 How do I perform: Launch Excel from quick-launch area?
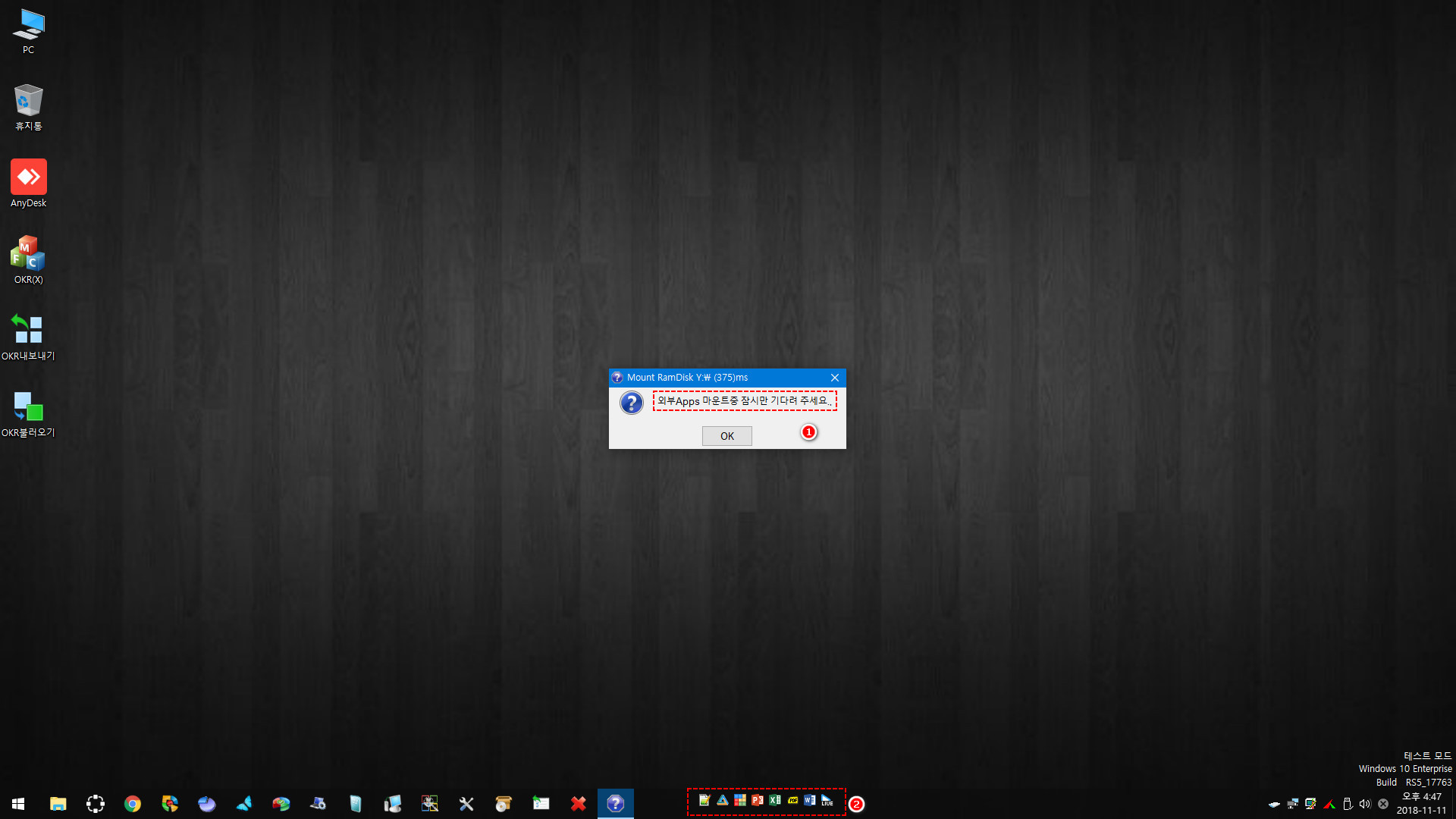pyautogui.click(x=775, y=800)
